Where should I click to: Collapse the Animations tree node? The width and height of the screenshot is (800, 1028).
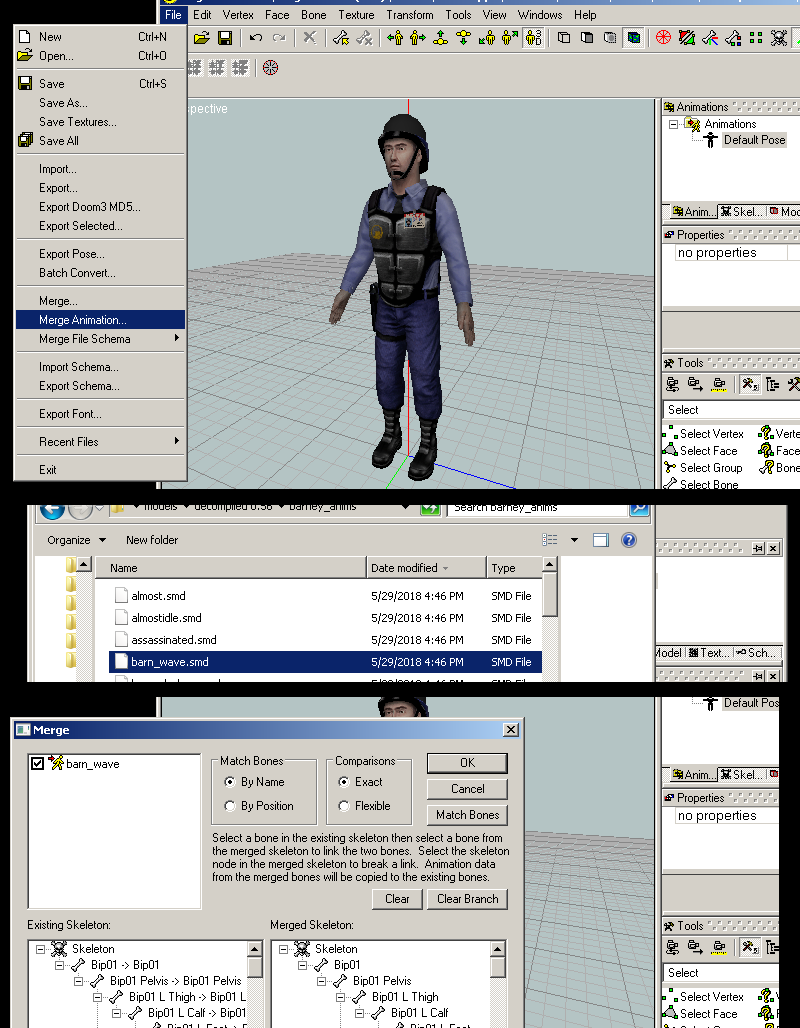pyautogui.click(x=673, y=124)
